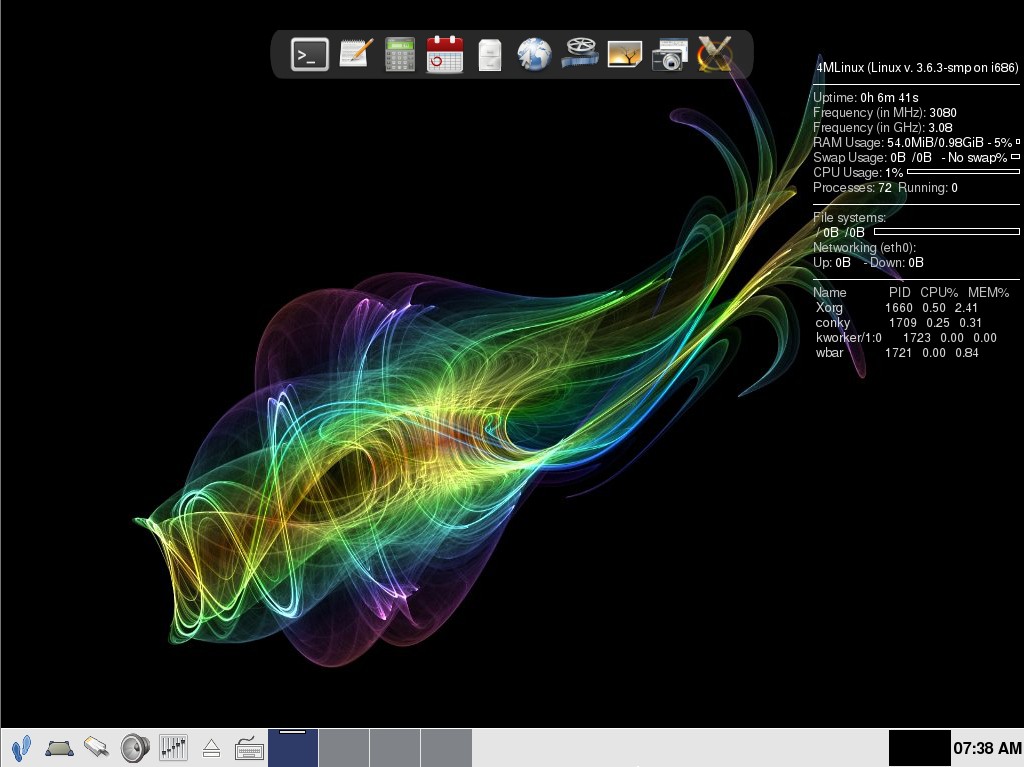The height and width of the screenshot is (767, 1024).
Task: Click the blue footprints icon in the taskbar
Action: pos(20,747)
